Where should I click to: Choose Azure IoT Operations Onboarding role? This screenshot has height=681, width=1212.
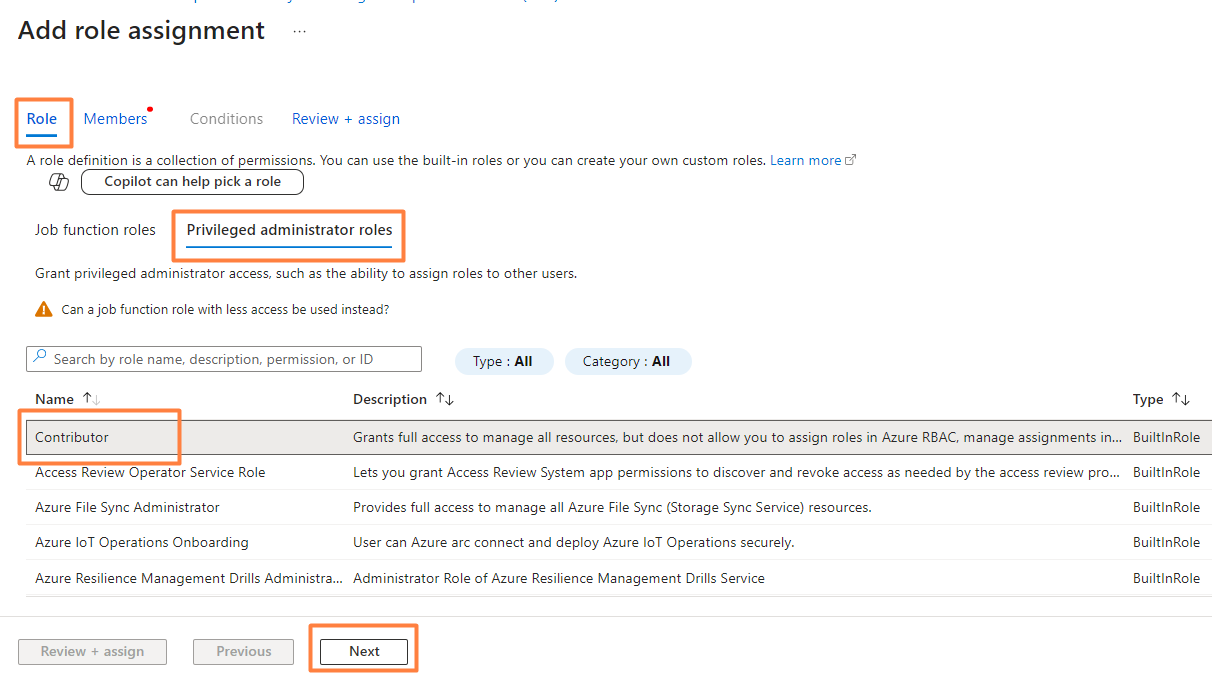141,542
